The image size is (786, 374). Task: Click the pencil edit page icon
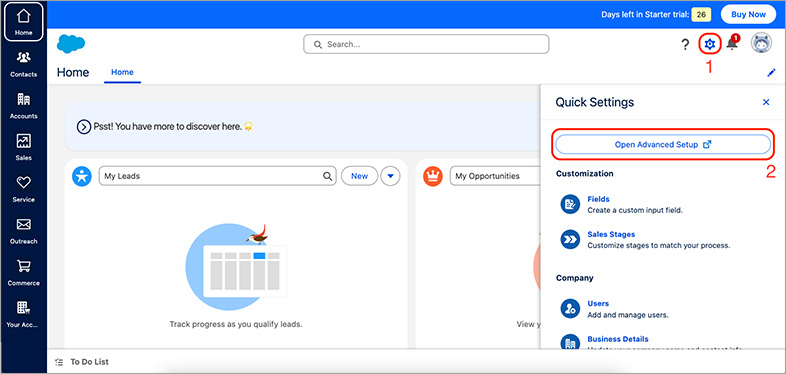pos(771,73)
